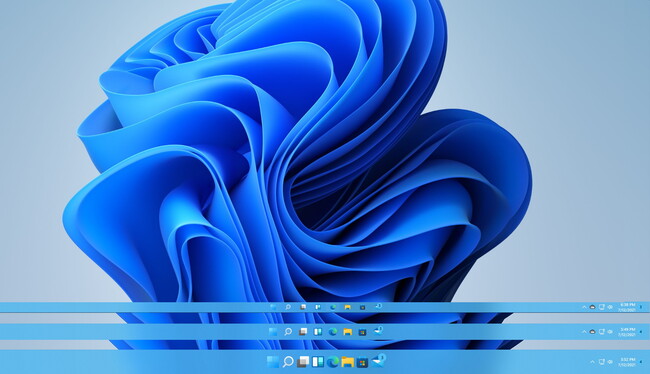Screen dimensions: 650x374
Task: Open Microsoft Store on the medium middle taskbar
Action: (362, 332)
